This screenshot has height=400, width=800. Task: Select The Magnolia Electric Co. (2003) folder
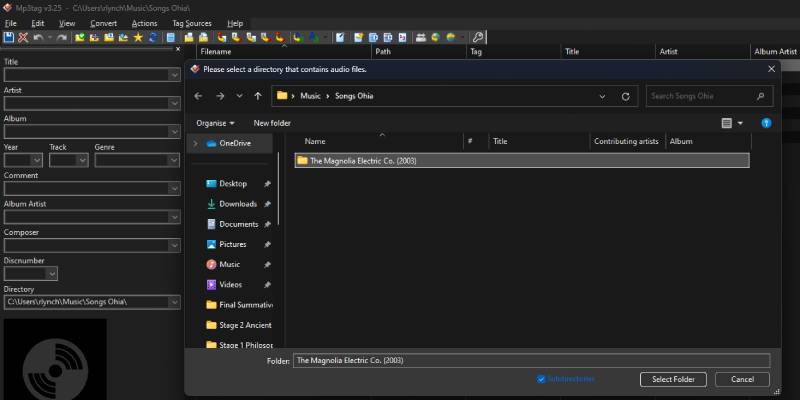tap(522, 161)
